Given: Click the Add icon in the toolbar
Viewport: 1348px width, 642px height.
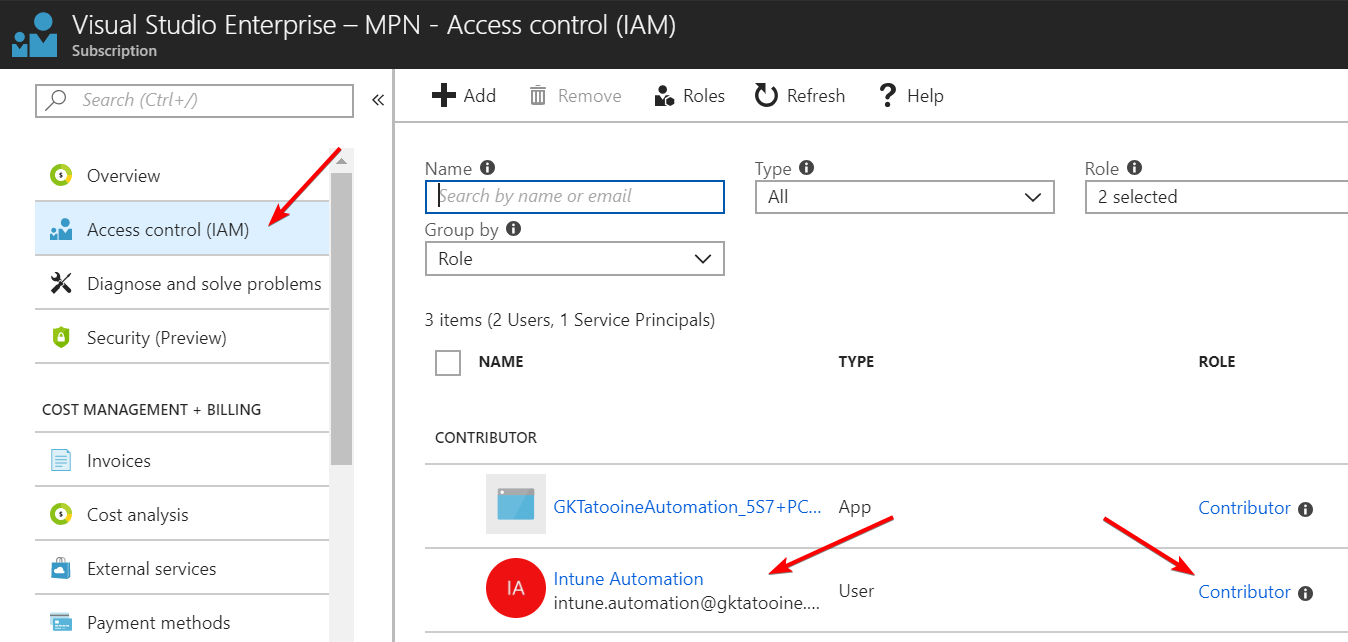Looking at the screenshot, I should click(443, 95).
